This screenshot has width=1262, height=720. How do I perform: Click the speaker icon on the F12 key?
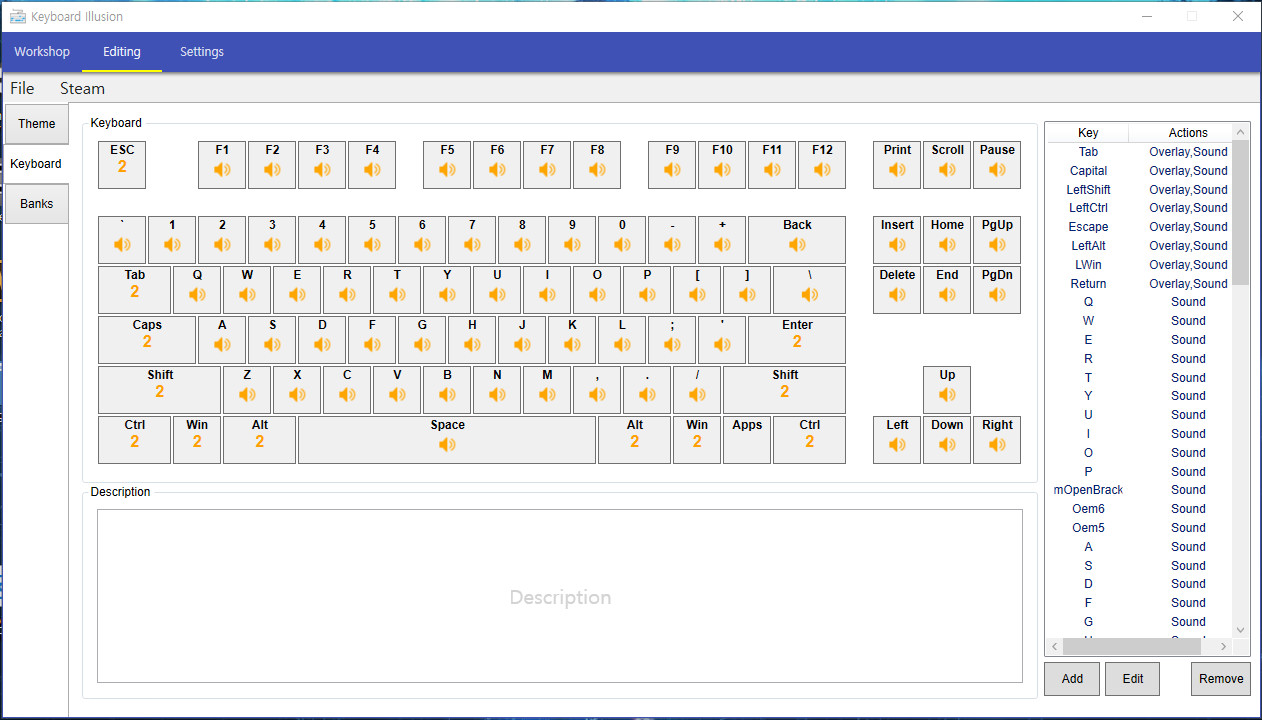(821, 172)
